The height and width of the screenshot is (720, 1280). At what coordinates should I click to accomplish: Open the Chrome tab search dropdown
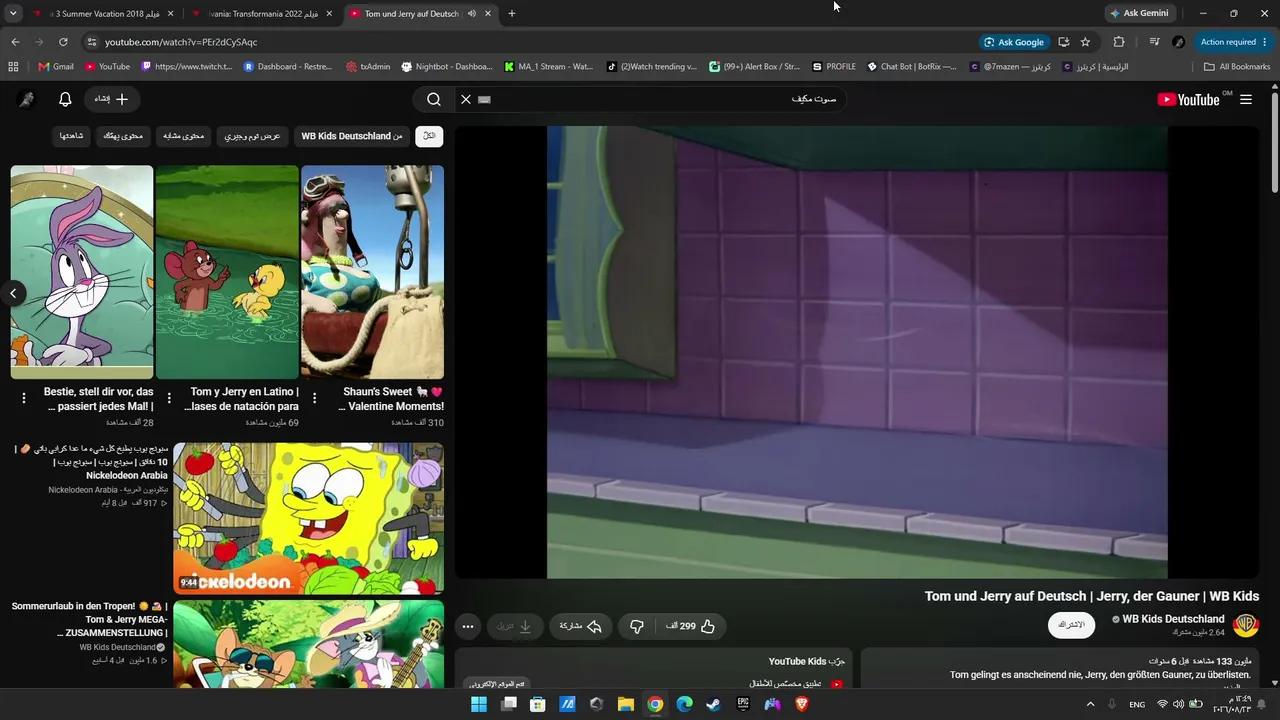tap(13, 14)
